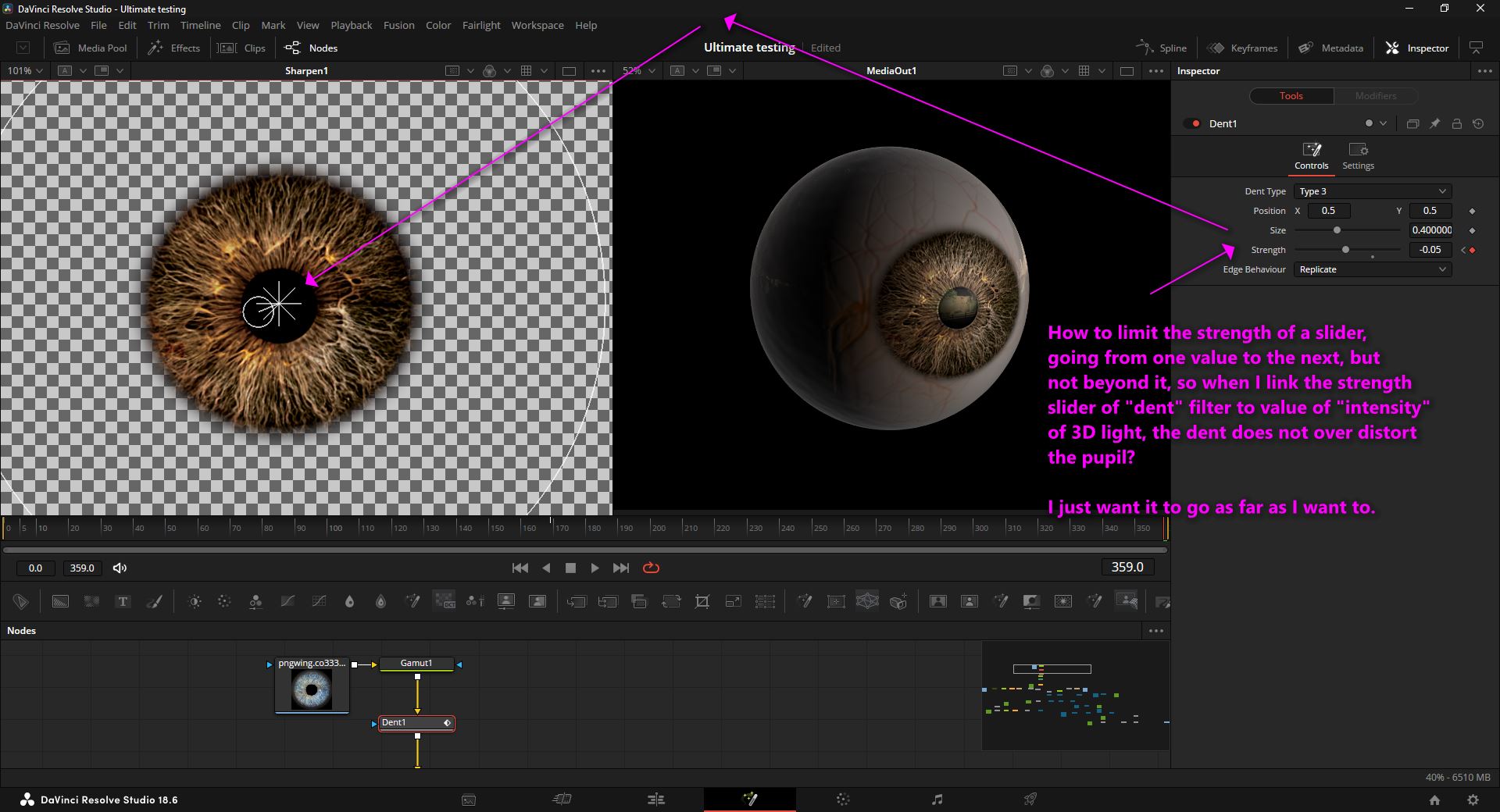Open the Settings tab of Dent1
1500x812 pixels.
1358,156
